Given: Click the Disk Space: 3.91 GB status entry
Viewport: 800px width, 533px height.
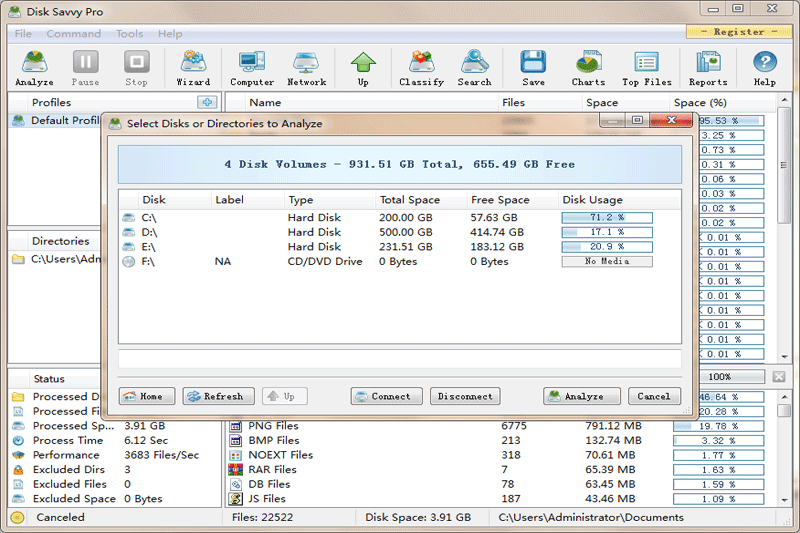Looking at the screenshot, I should tap(418, 517).
